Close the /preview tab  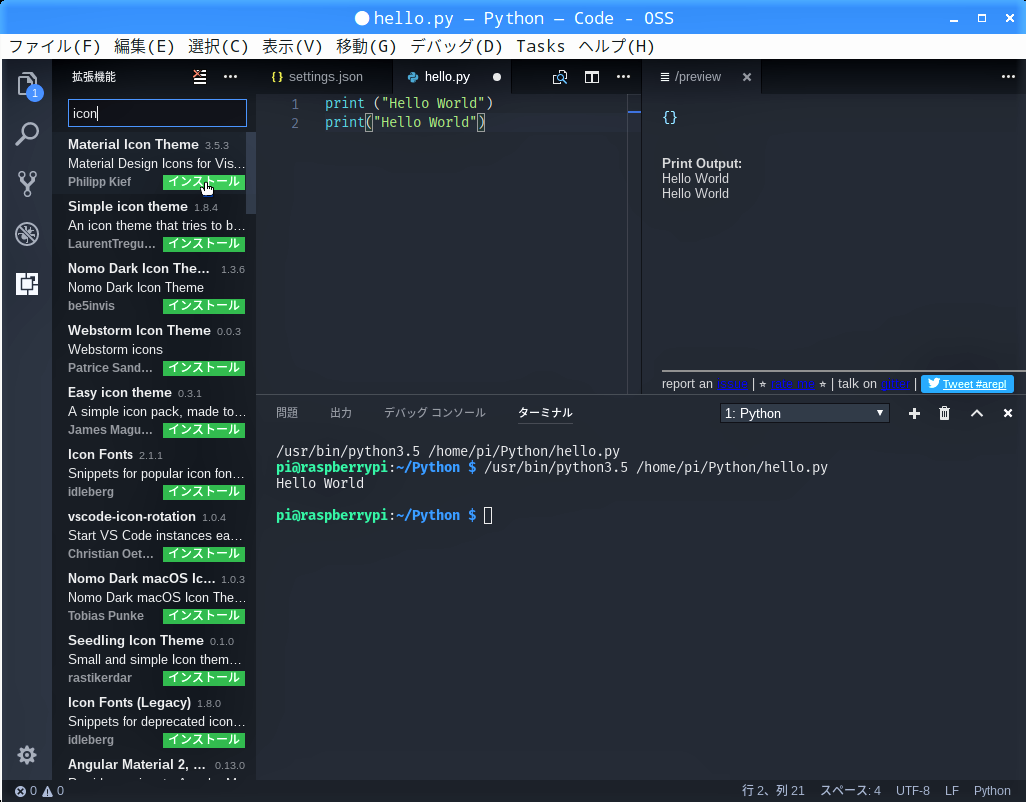[747, 77]
